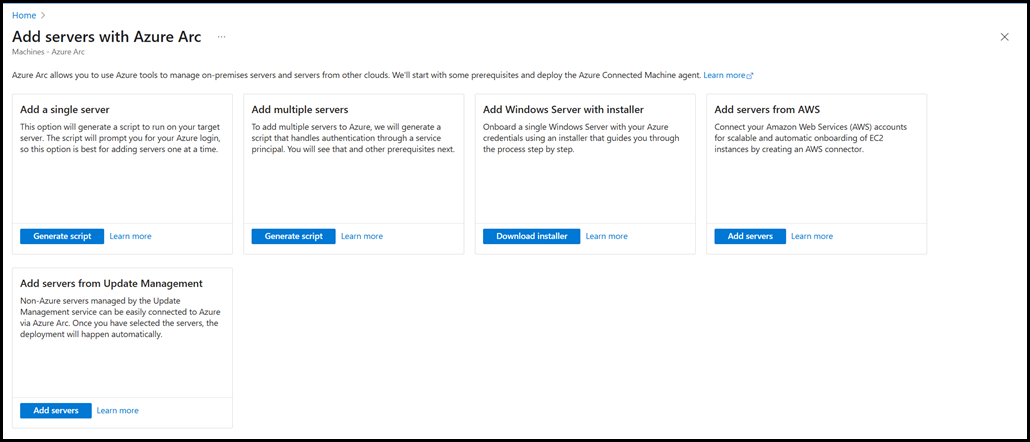This screenshot has height=442, width=1030.
Task: Select the 'Add servers from AWS' card heading
Action: click(767, 109)
